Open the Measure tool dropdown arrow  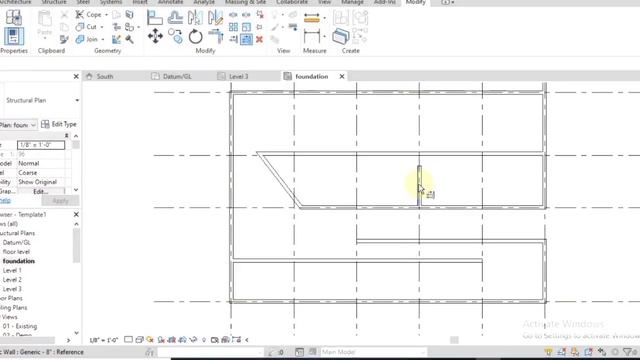tap(325, 18)
